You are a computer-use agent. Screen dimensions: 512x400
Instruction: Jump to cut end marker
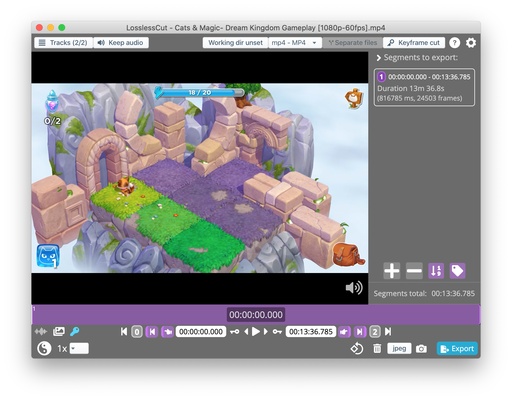pos(360,332)
